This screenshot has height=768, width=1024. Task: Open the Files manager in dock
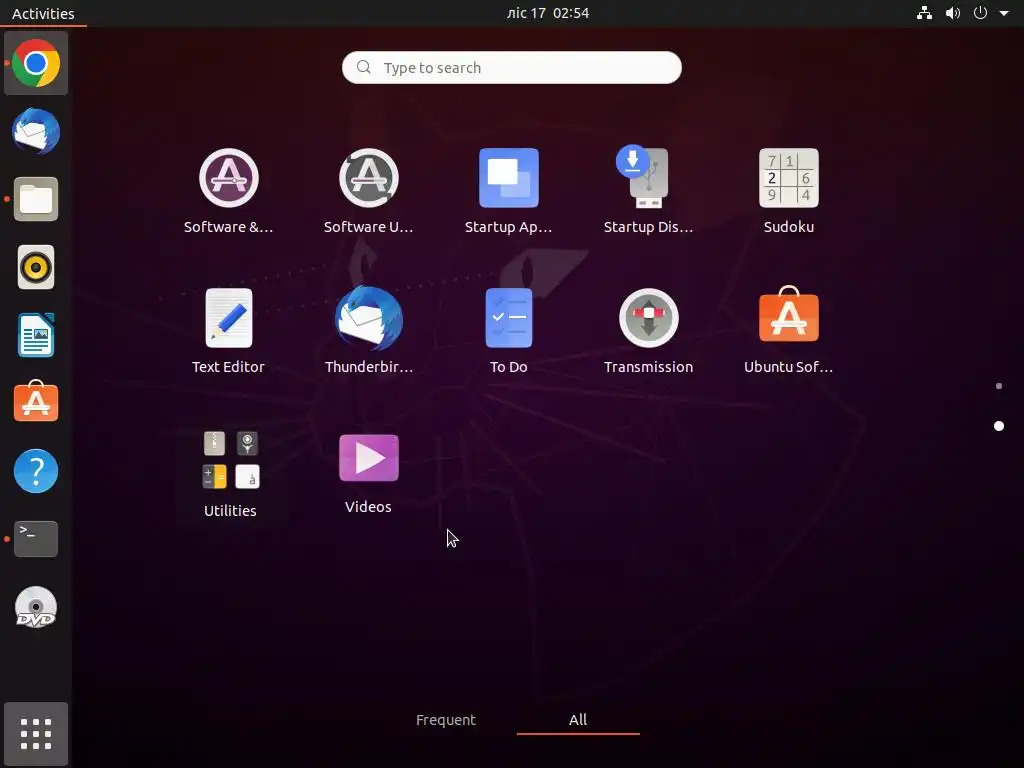[36, 199]
